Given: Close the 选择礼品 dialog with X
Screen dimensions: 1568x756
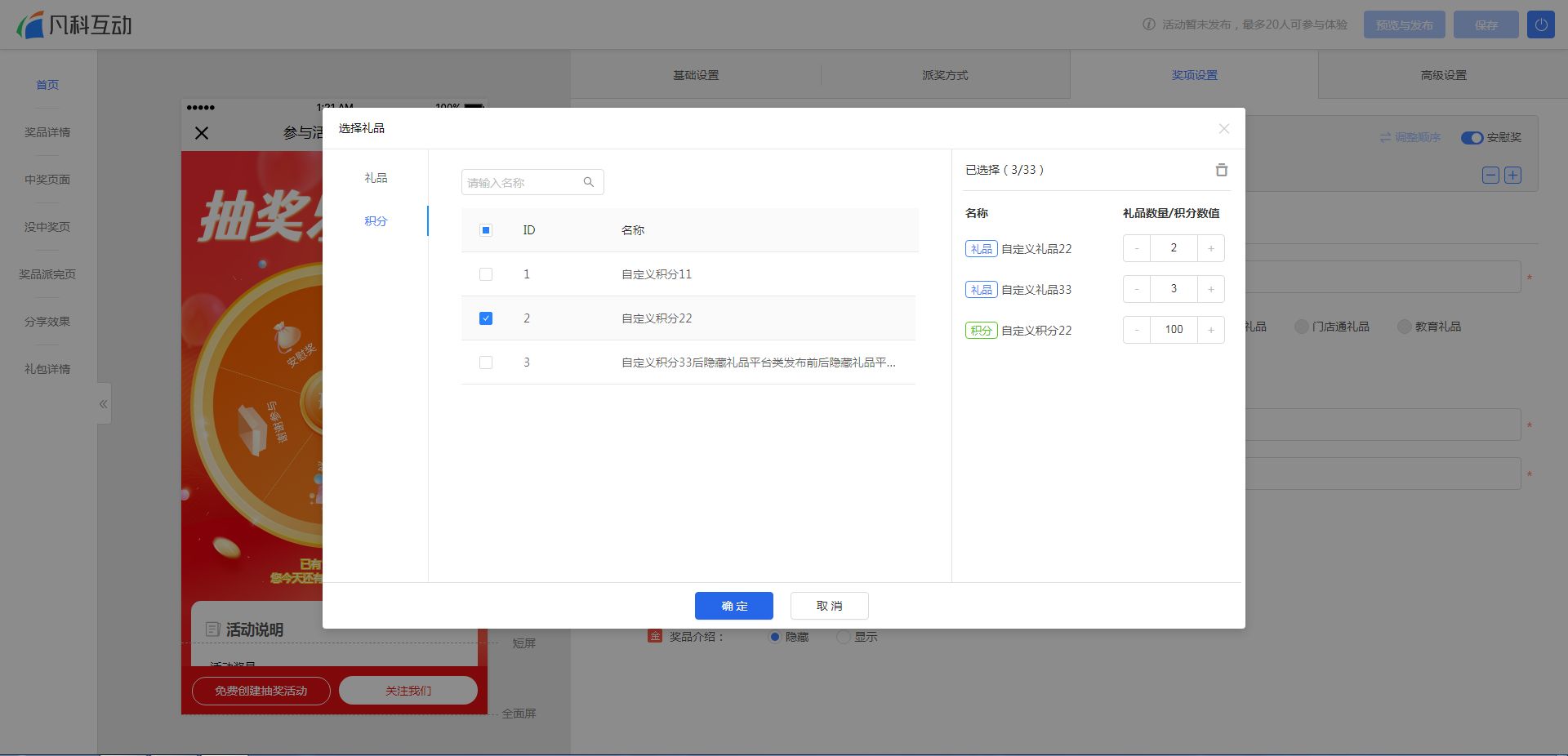Looking at the screenshot, I should (x=1223, y=128).
